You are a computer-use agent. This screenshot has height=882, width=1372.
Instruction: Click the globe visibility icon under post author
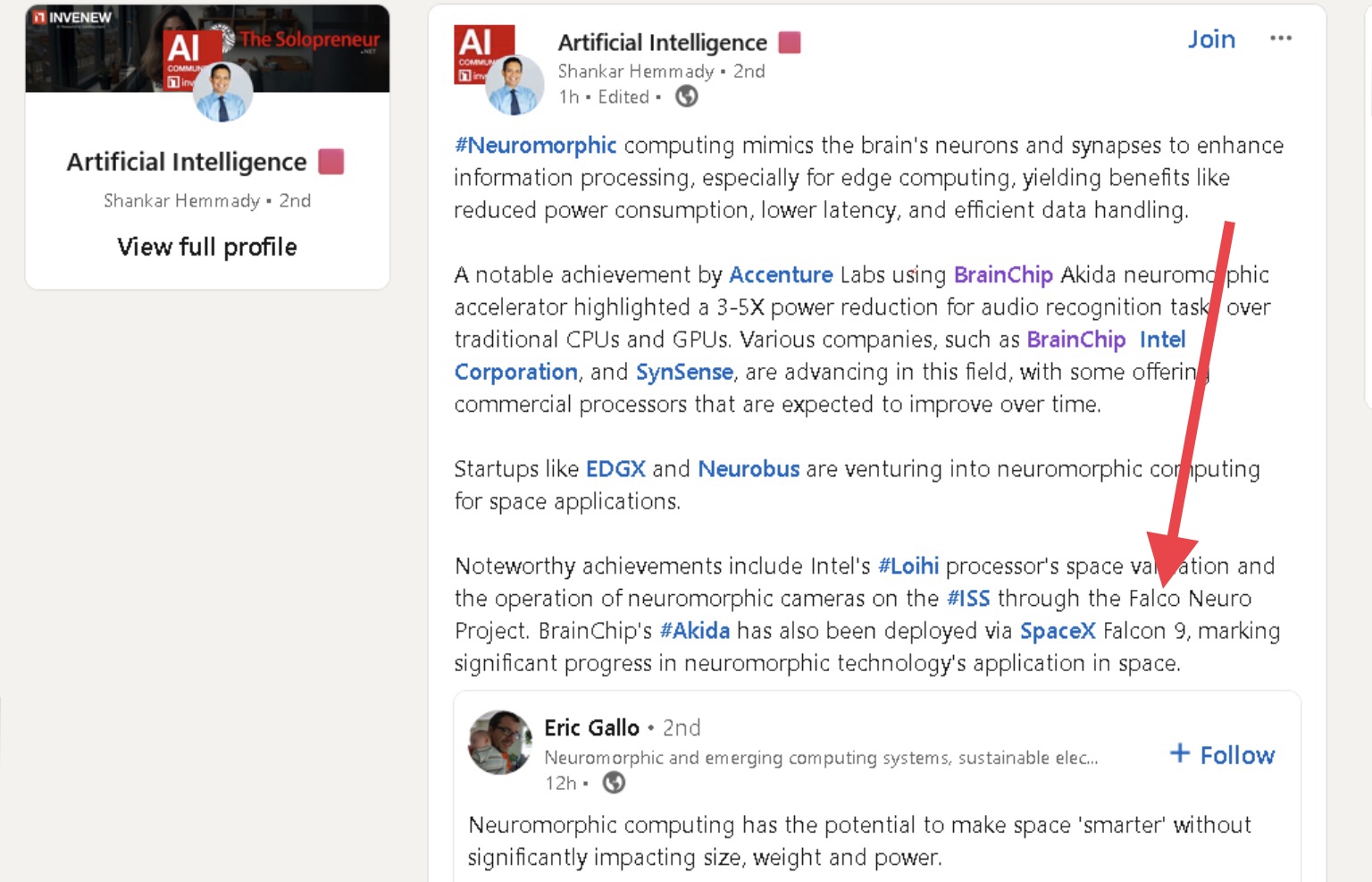click(x=686, y=97)
